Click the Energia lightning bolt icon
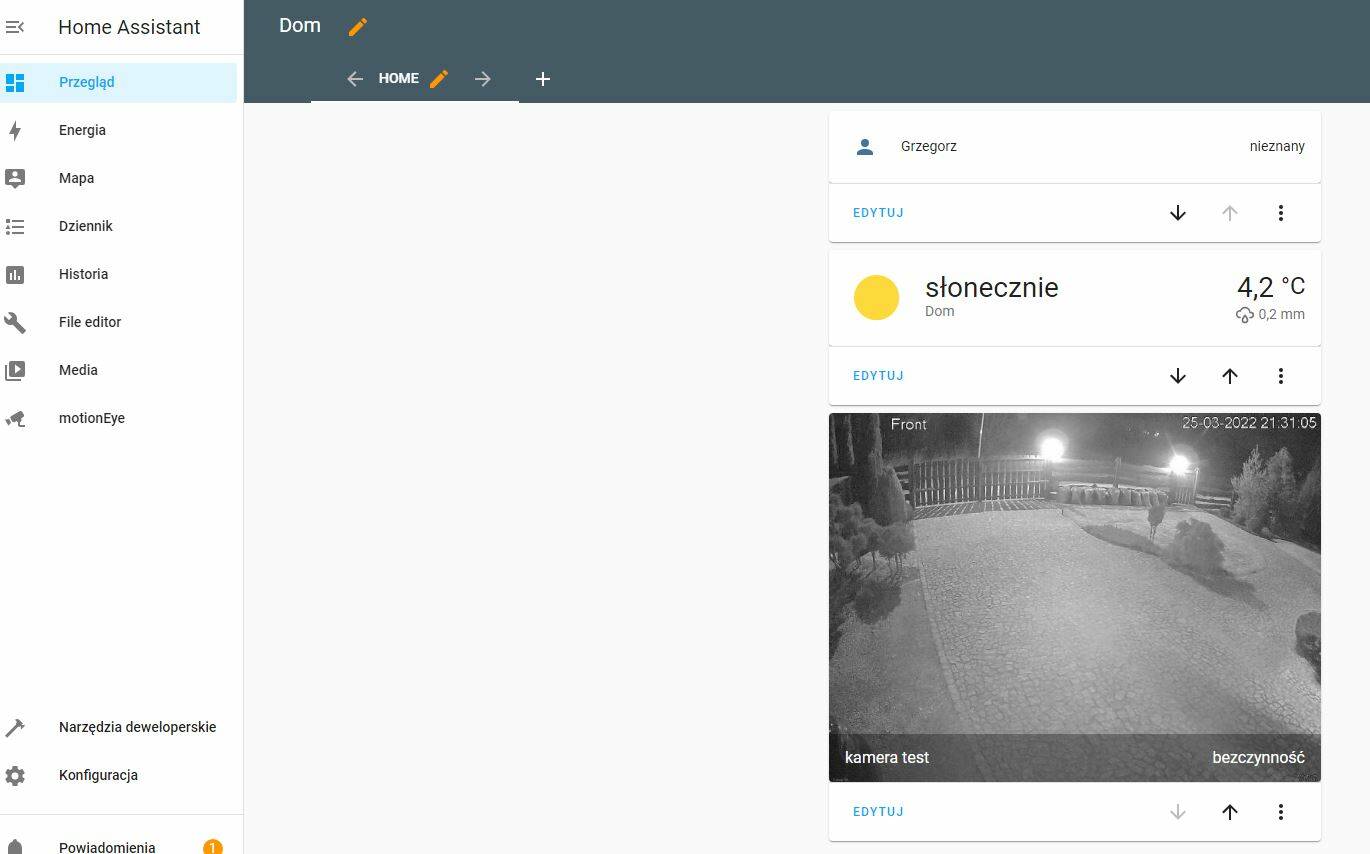This screenshot has height=854, width=1370. click(15, 130)
